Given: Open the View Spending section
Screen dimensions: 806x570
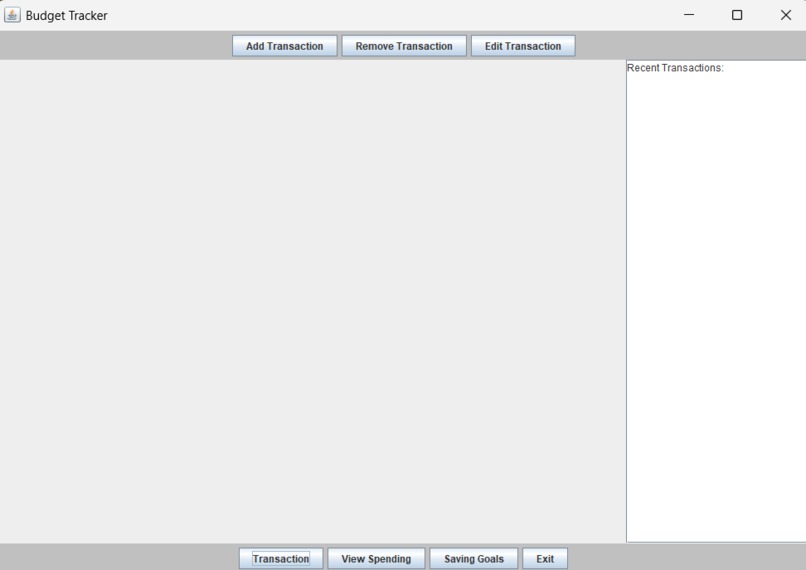Looking at the screenshot, I should tap(376, 559).
